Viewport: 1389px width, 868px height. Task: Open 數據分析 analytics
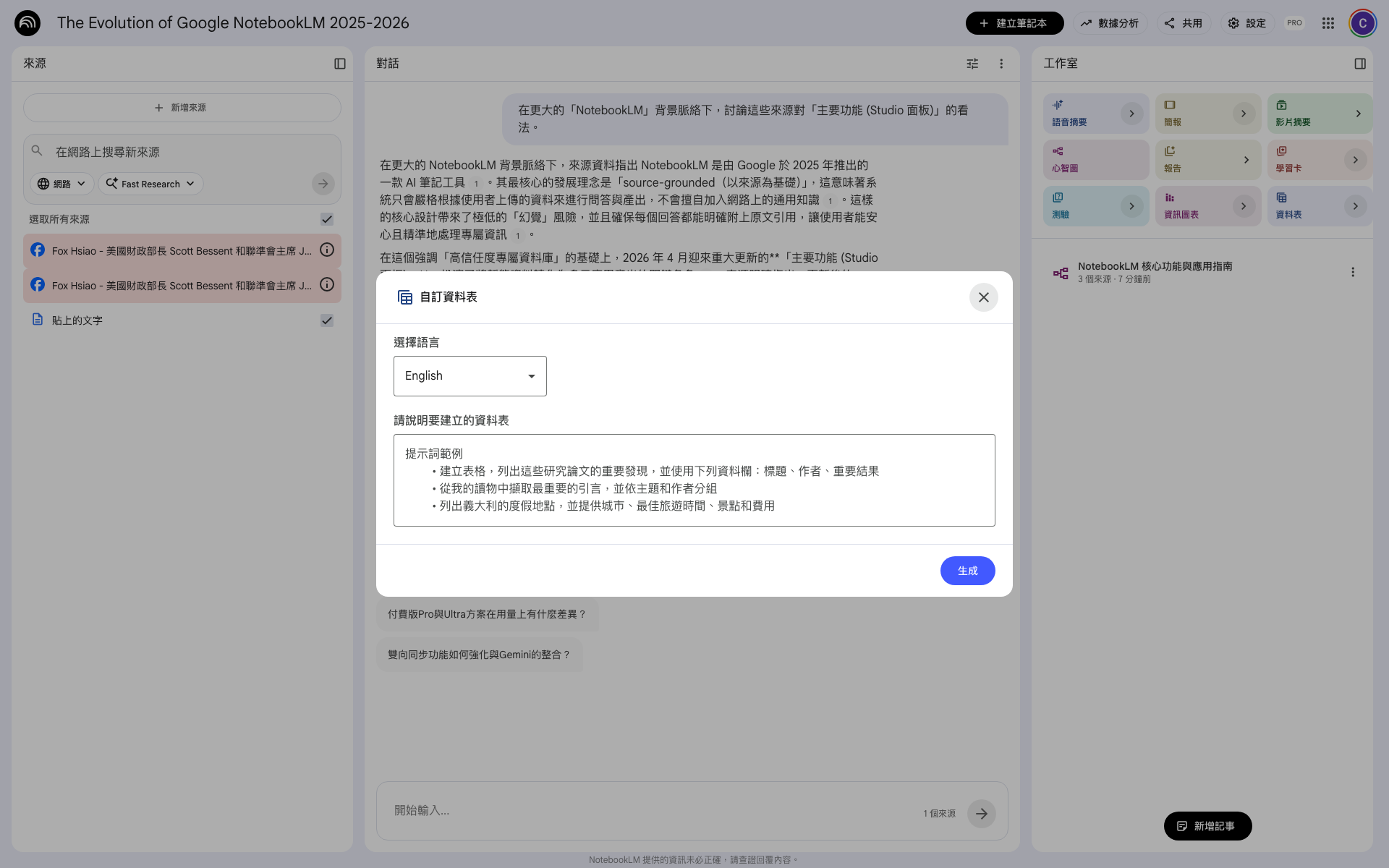pyautogui.click(x=1110, y=23)
